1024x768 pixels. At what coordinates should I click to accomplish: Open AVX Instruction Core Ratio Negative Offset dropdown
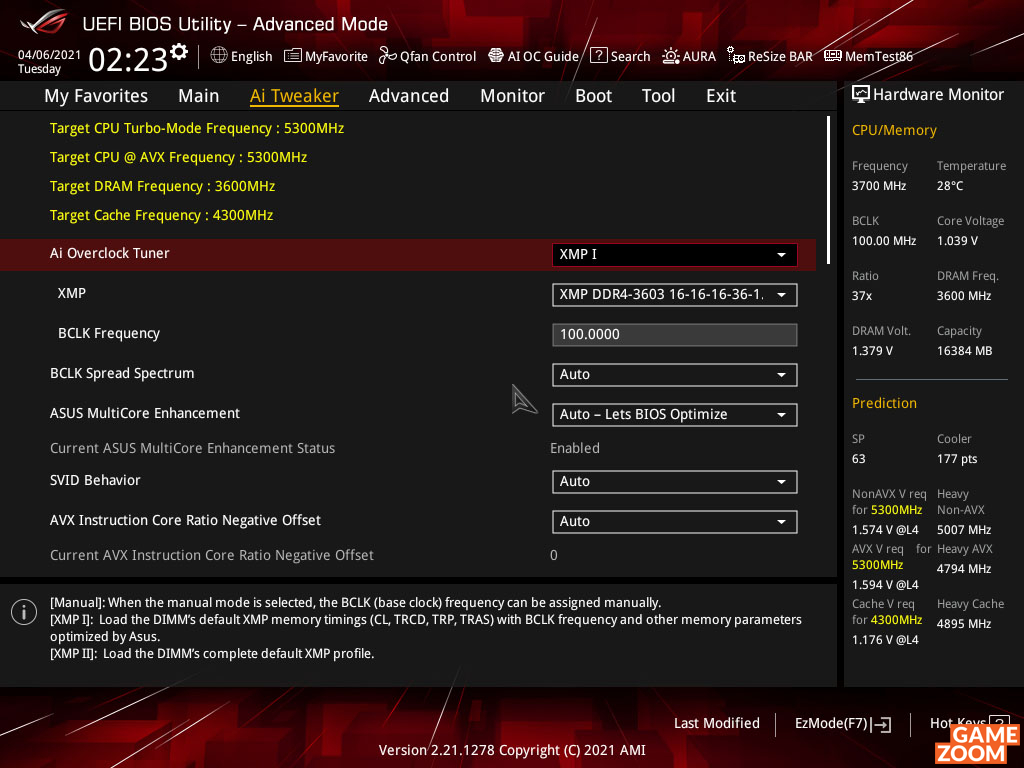[675, 521]
